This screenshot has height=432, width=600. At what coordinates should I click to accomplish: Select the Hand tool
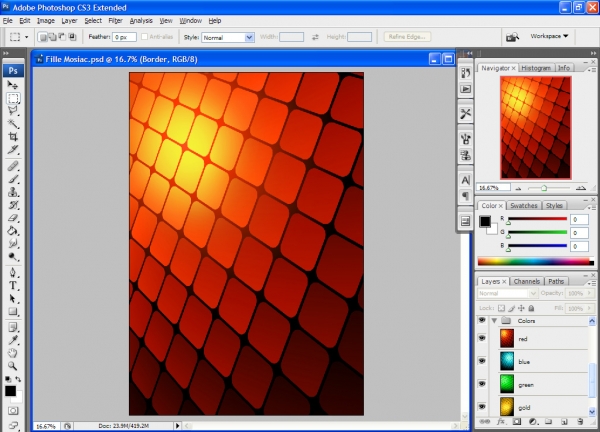(x=13, y=353)
